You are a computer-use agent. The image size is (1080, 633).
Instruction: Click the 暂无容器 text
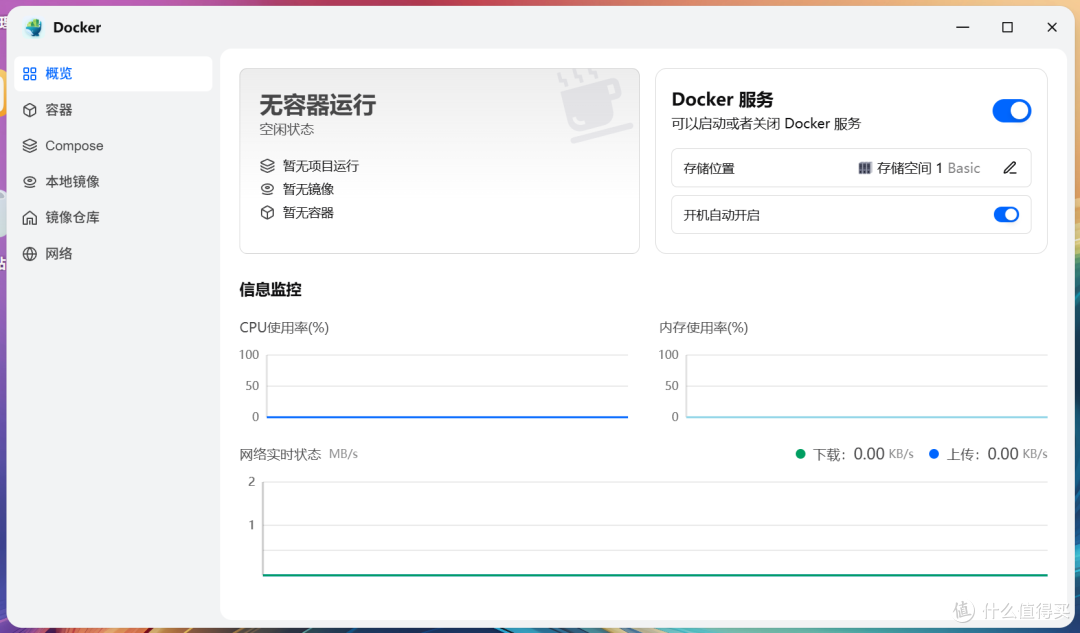click(x=309, y=213)
